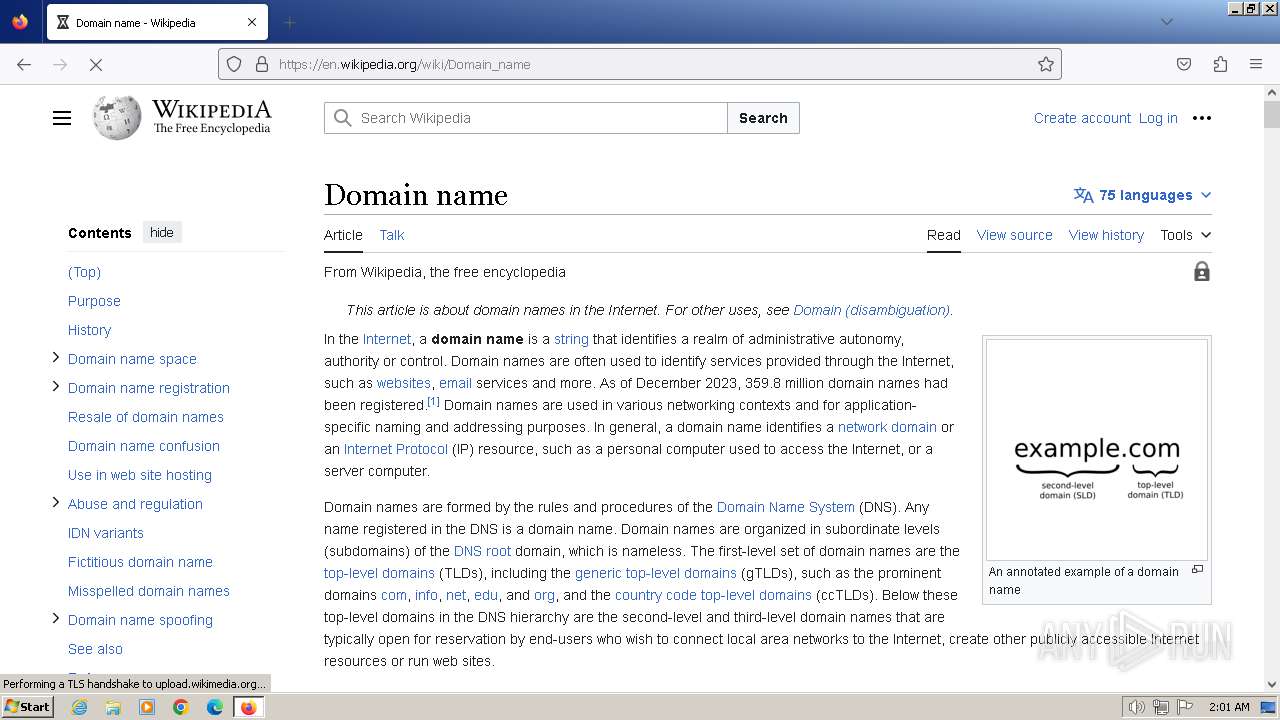Select the Read tab
The image size is (1280, 720).
[x=944, y=235]
